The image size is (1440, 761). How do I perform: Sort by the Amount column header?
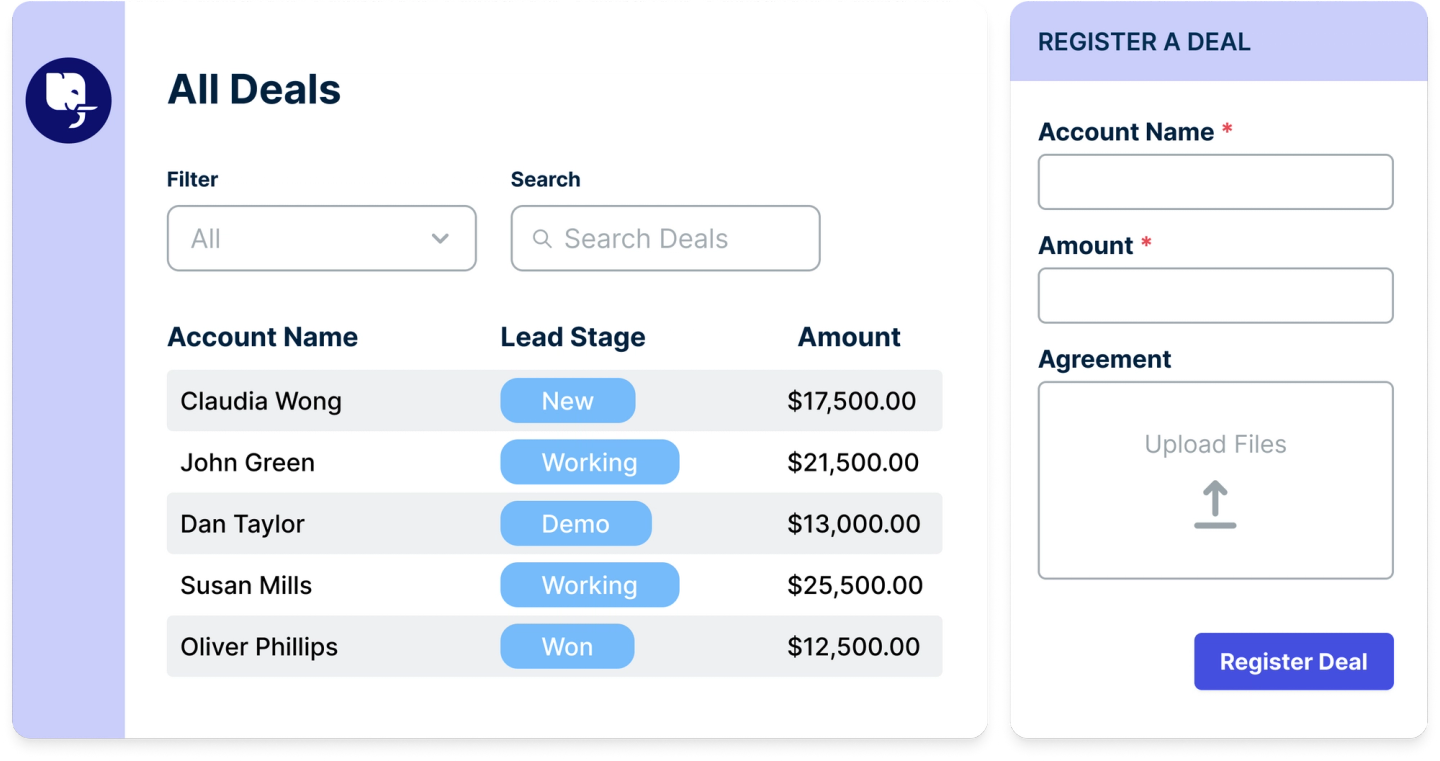point(848,337)
